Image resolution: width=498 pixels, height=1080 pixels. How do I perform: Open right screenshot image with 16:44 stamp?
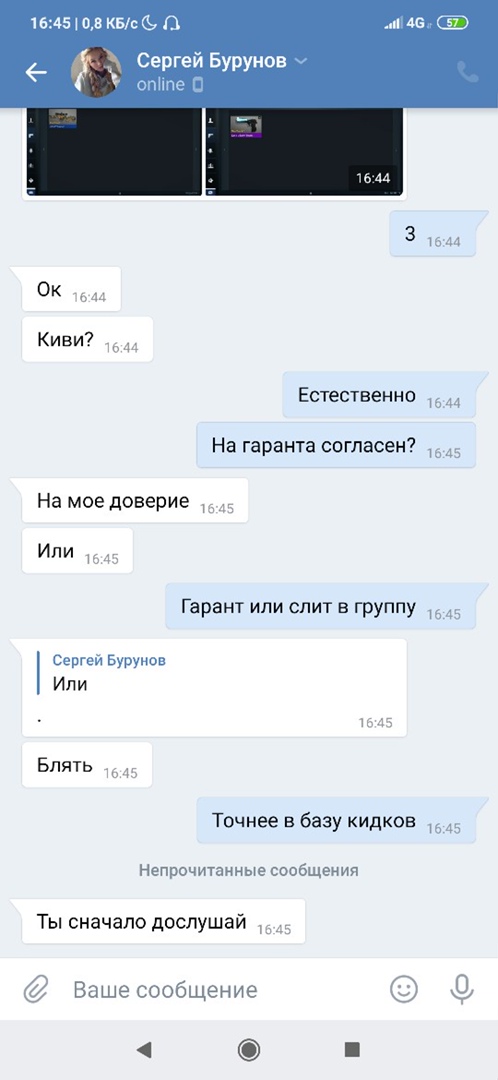pyautogui.click(x=304, y=152)
